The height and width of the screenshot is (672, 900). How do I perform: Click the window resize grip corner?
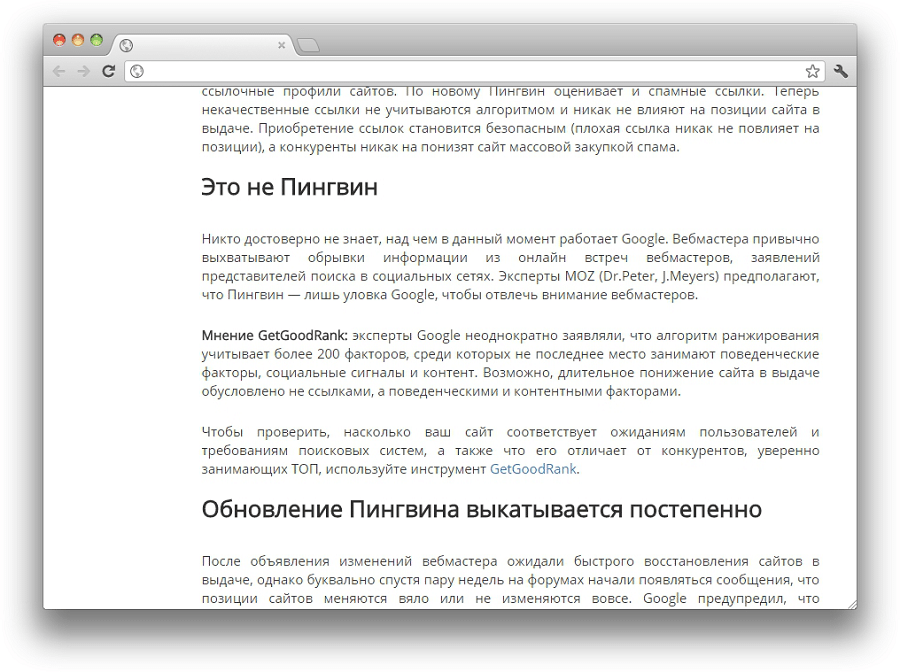[852, 604]
